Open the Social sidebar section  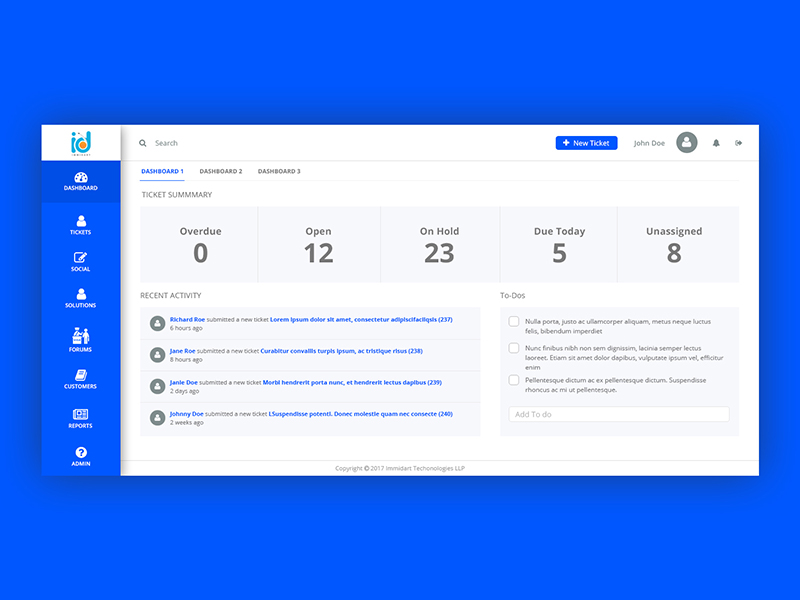click(x=81, y=258)
